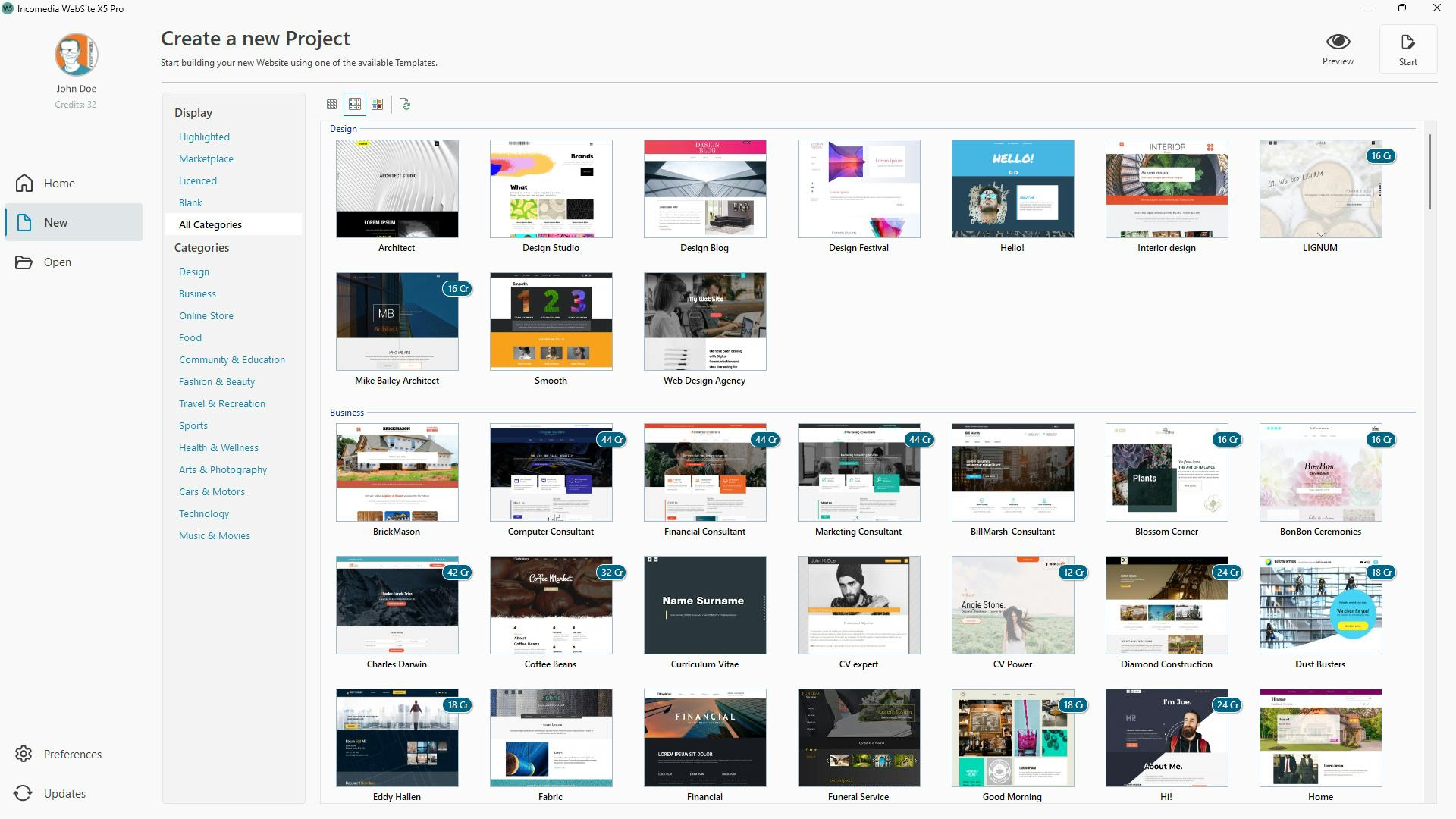Switch to small grid template view
The image size is (1456, 819).
click(x=331, y=104)
